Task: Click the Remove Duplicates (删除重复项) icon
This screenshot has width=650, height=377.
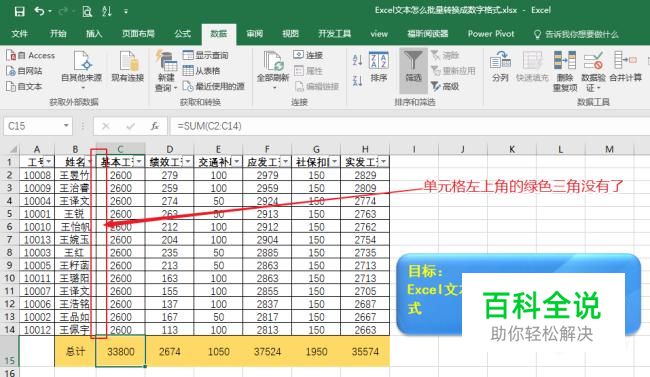Action: 565,71
